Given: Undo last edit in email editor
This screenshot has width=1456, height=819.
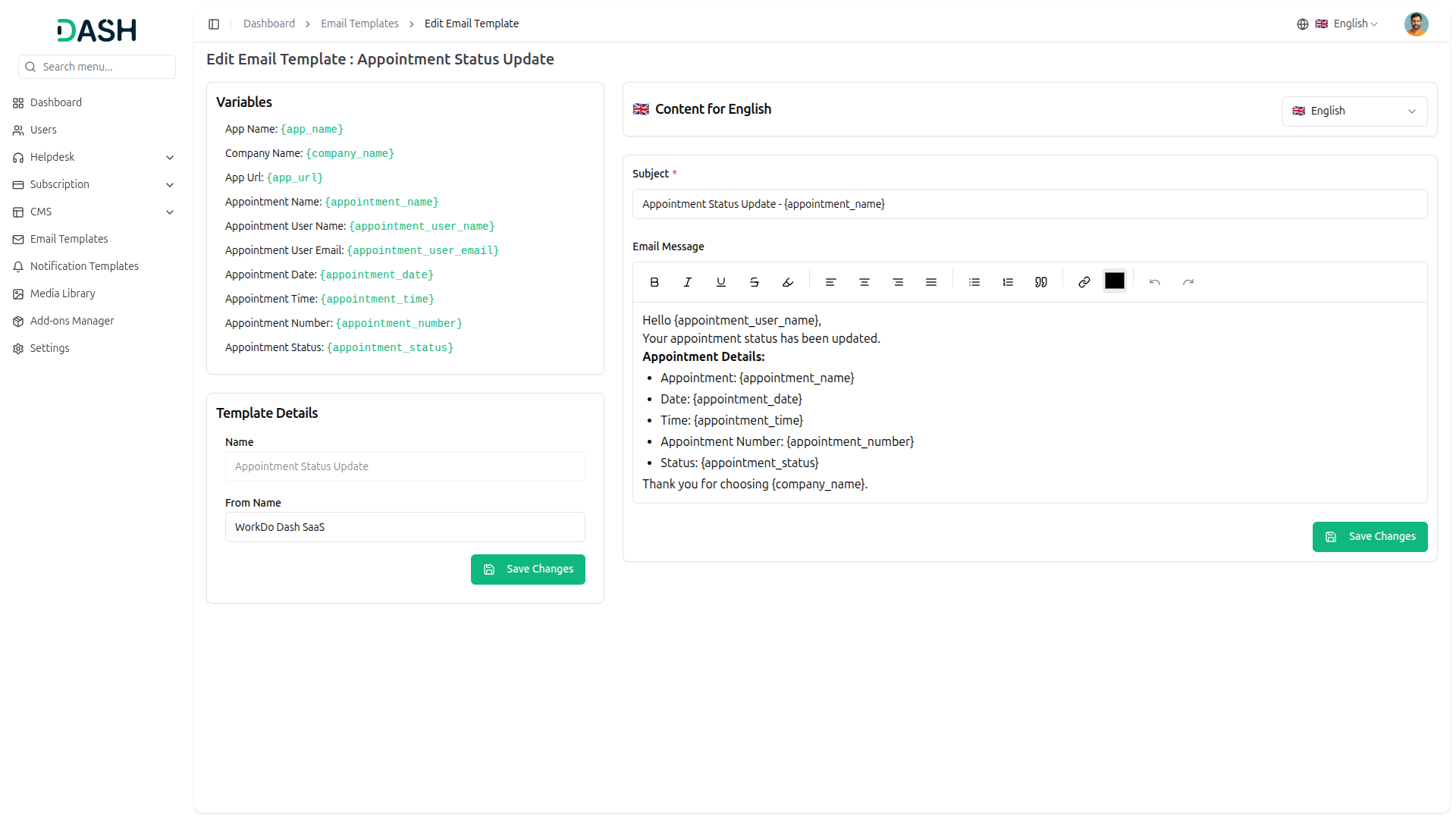Looking at the screenshot, I should coord(1155,282).
